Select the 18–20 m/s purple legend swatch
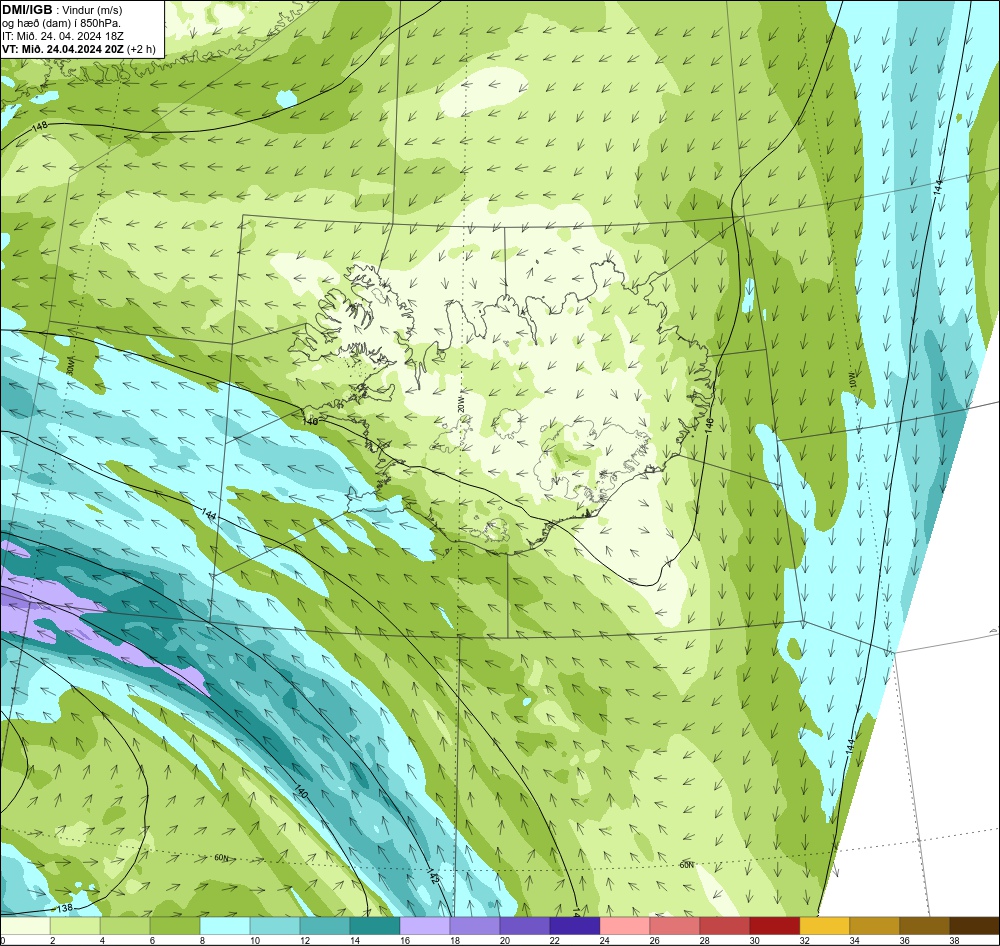The width and height of the screenshot is (1000, 946). [x=474, y=926]
